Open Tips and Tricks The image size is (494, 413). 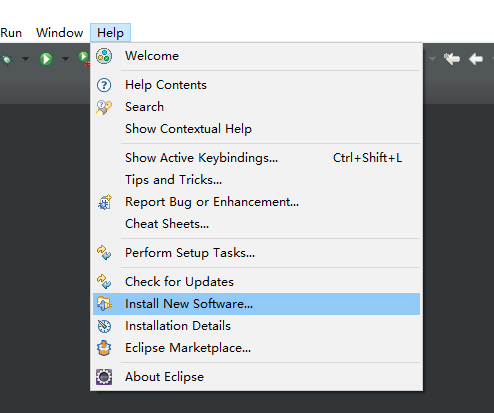pyautogui.click(x=256, y=180)
